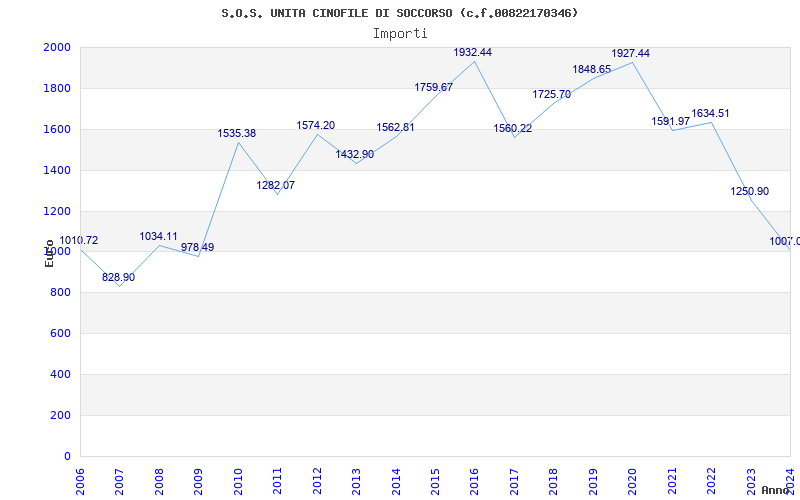Viewport: 800px width, 500px height.
Task: Click the 2022 x-axis year label
Action: 711,482
